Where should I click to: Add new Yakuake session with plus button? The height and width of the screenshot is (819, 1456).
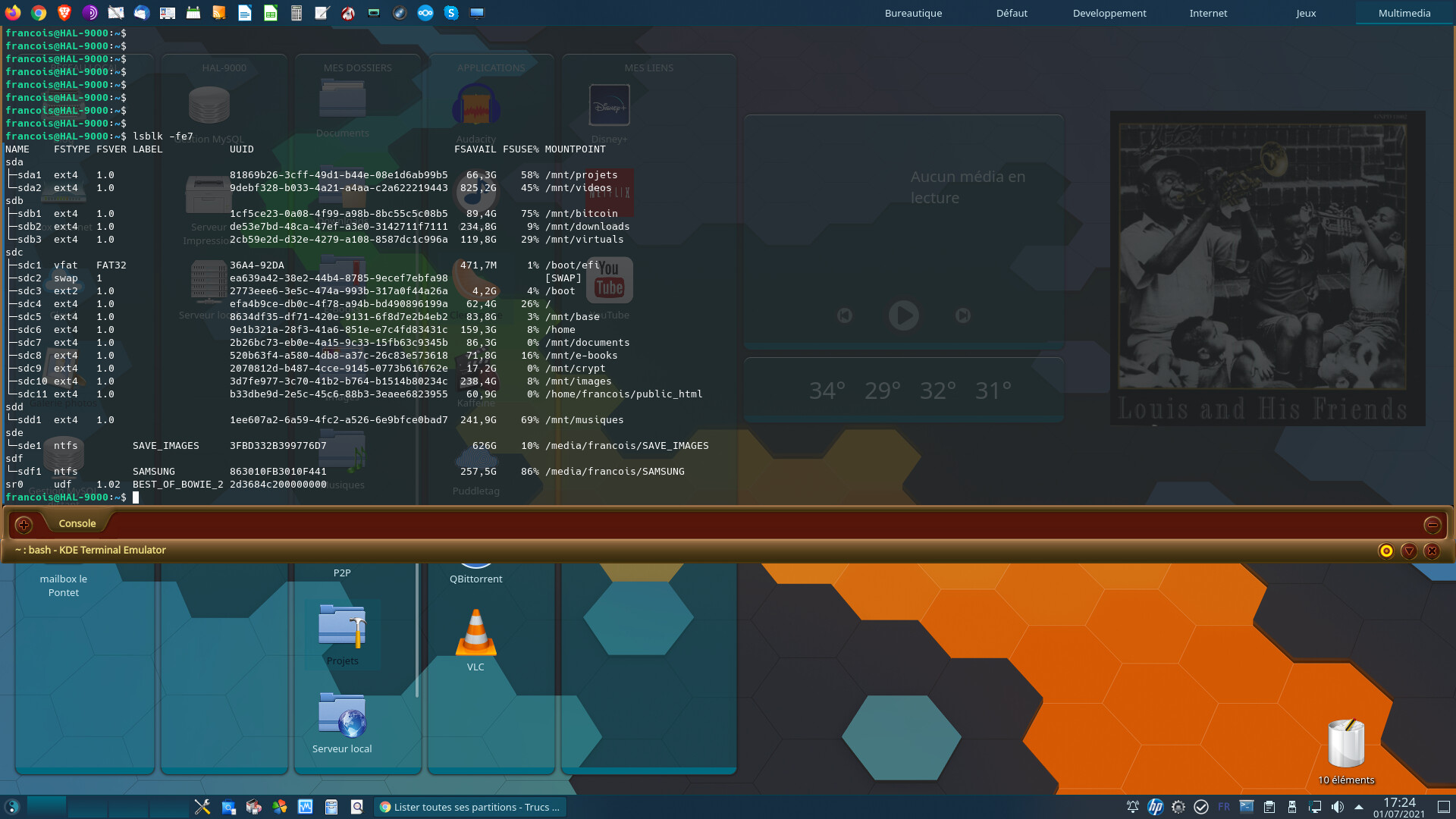[x=24, y=524]
